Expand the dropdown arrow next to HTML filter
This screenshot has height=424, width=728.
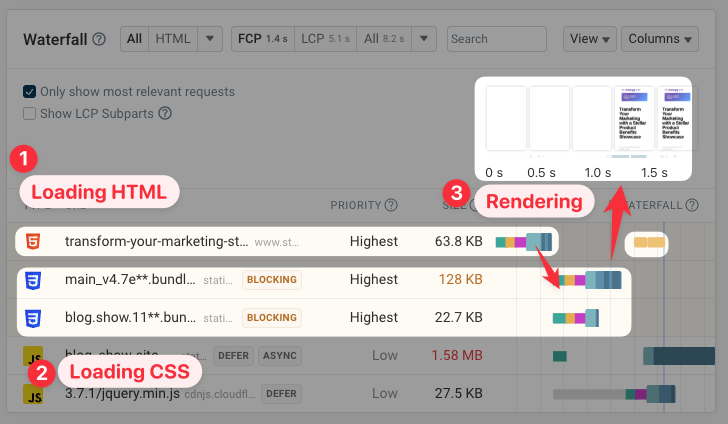click(210, 39)
